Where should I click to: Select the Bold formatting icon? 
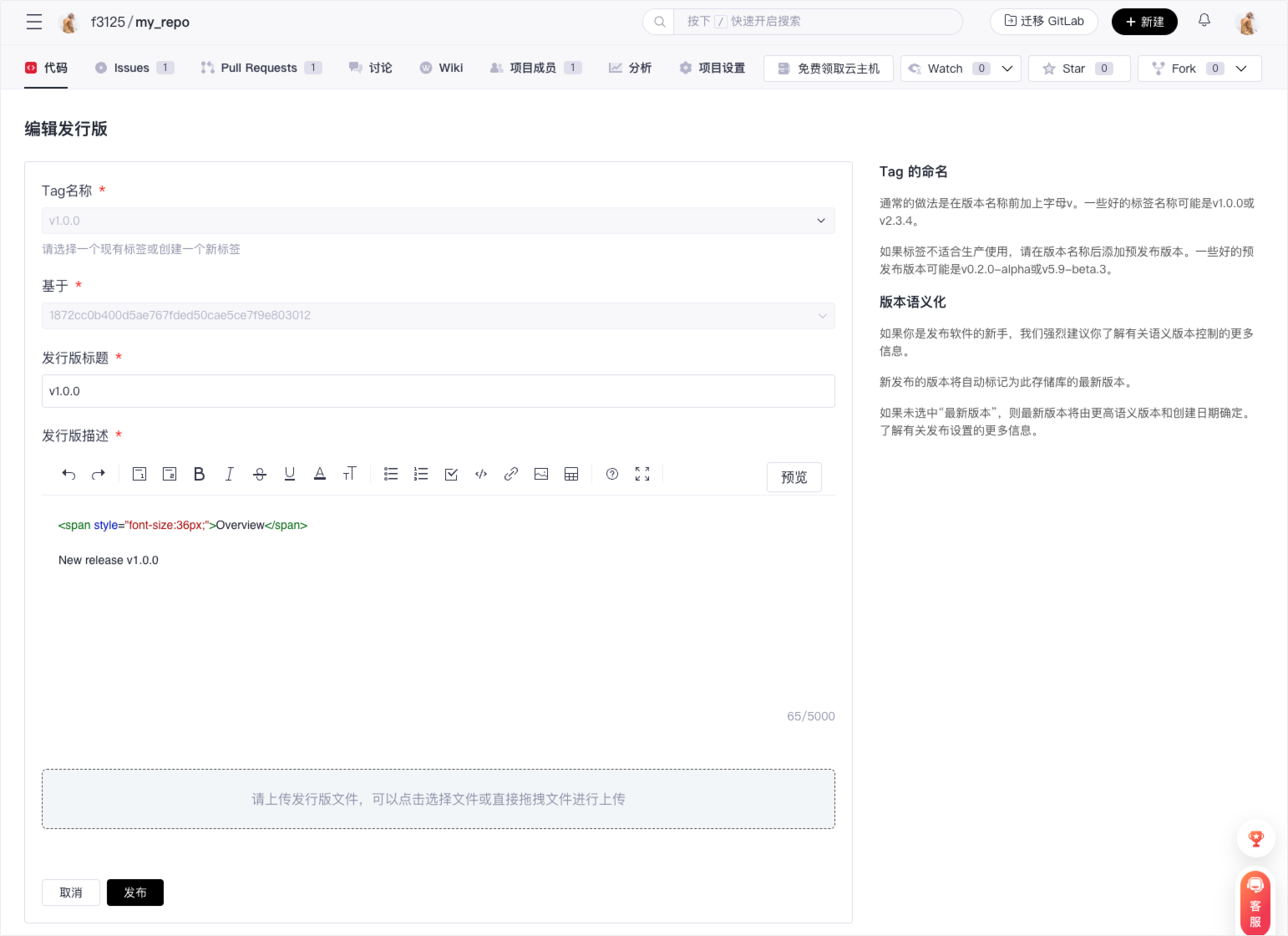coord(199,474)
